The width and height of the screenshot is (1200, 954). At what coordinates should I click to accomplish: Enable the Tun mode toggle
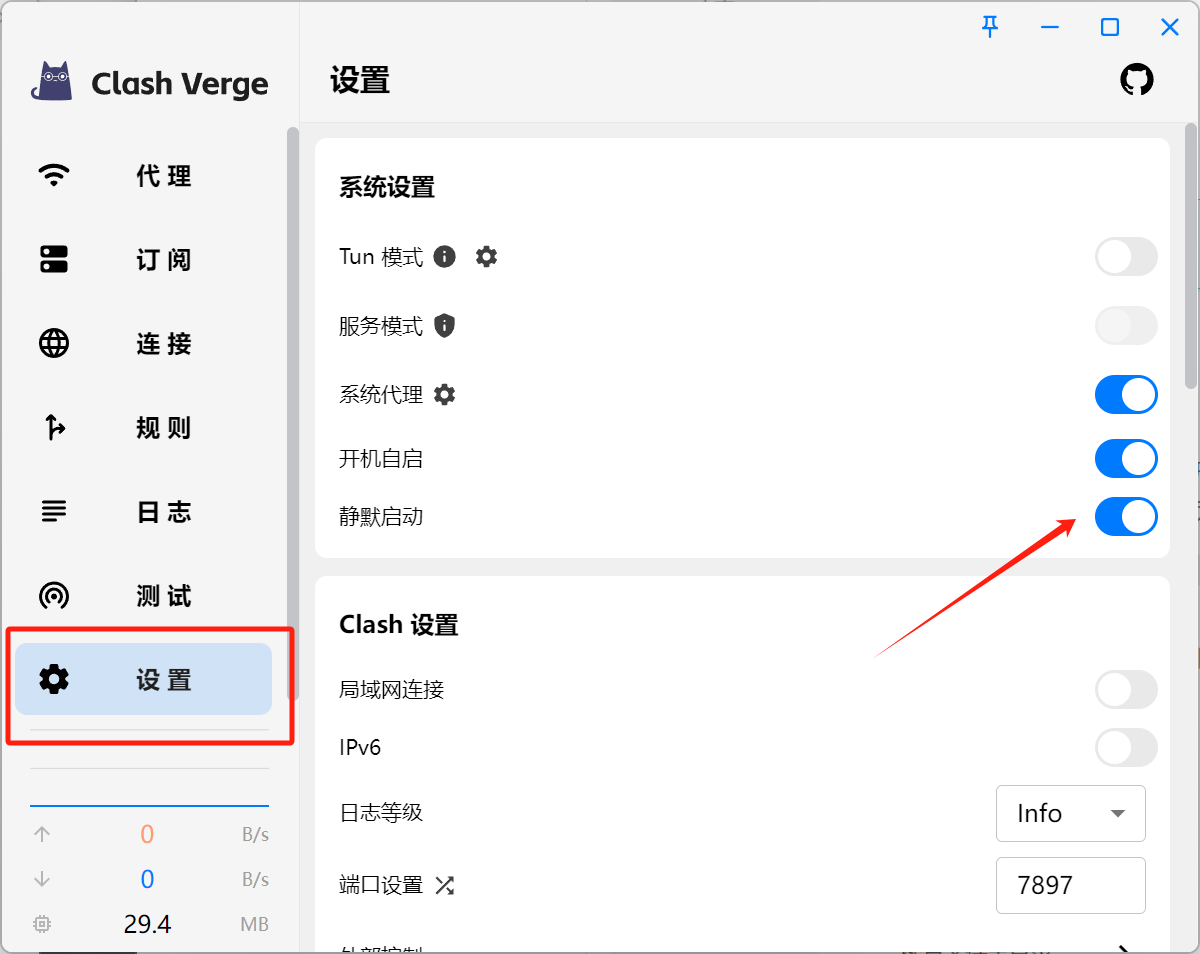[1126, 257]
